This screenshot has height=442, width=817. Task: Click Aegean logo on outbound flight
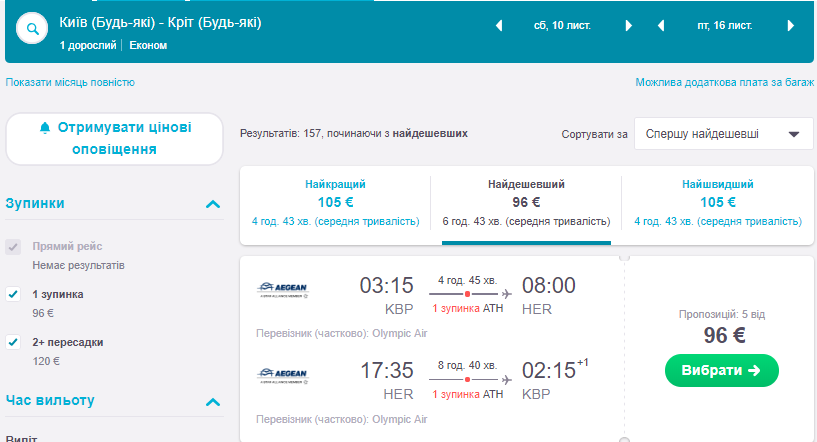(x=284, y=289)
